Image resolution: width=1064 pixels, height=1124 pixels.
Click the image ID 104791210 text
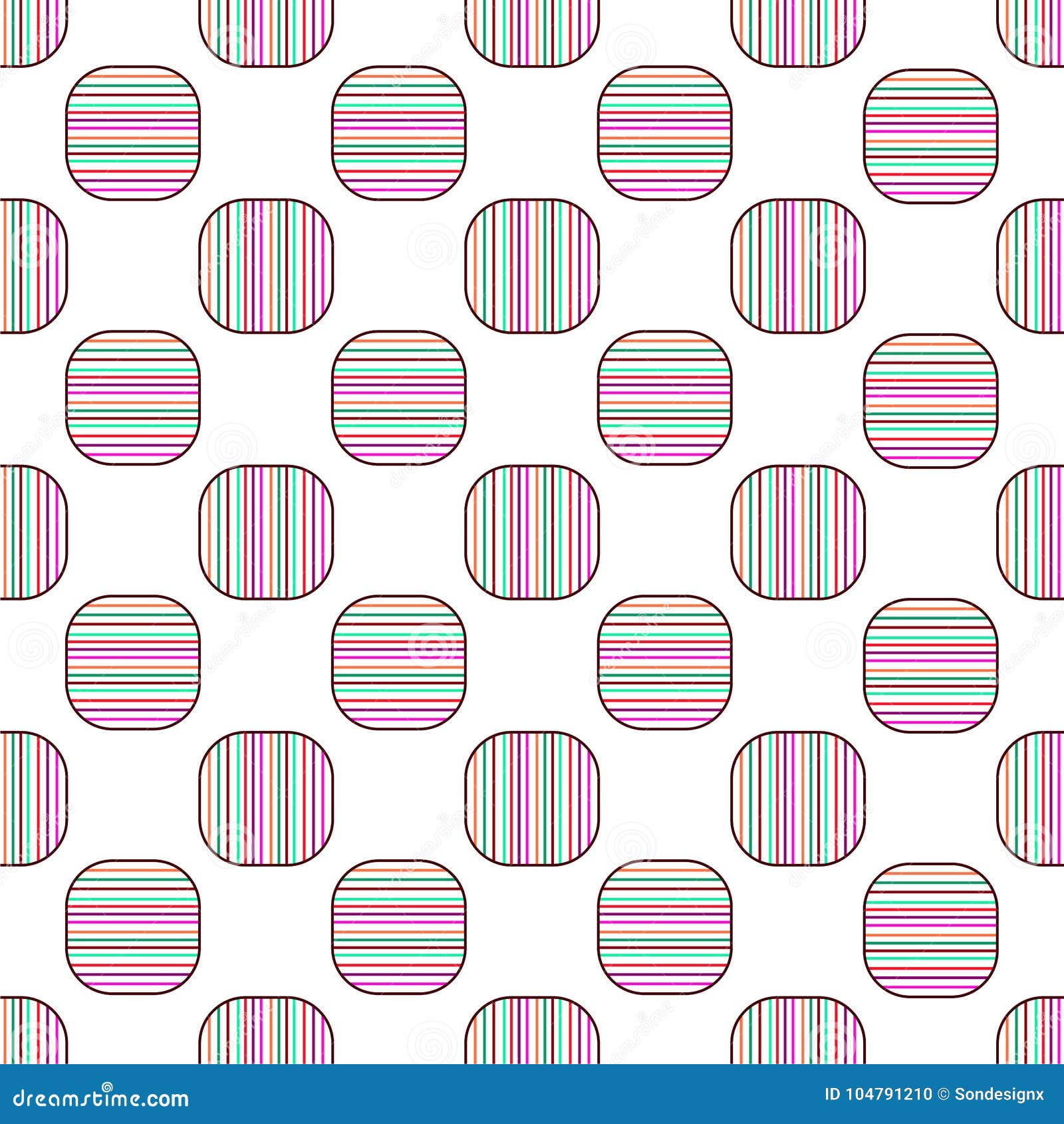878,1095
